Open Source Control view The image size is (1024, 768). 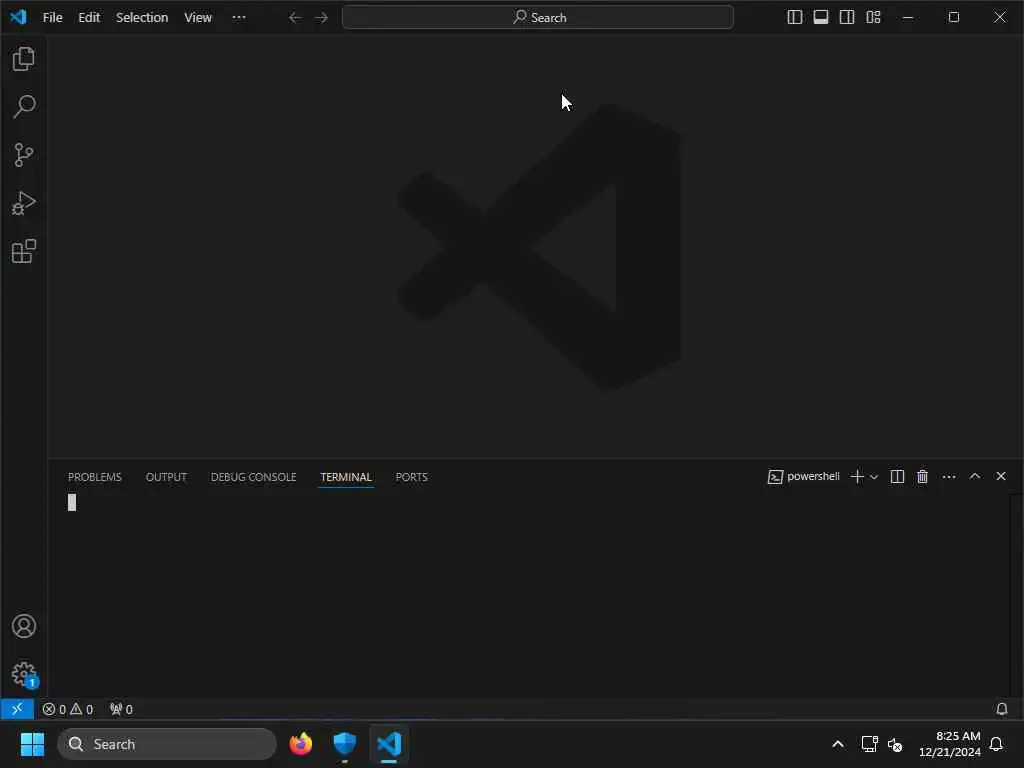[24, 155]
